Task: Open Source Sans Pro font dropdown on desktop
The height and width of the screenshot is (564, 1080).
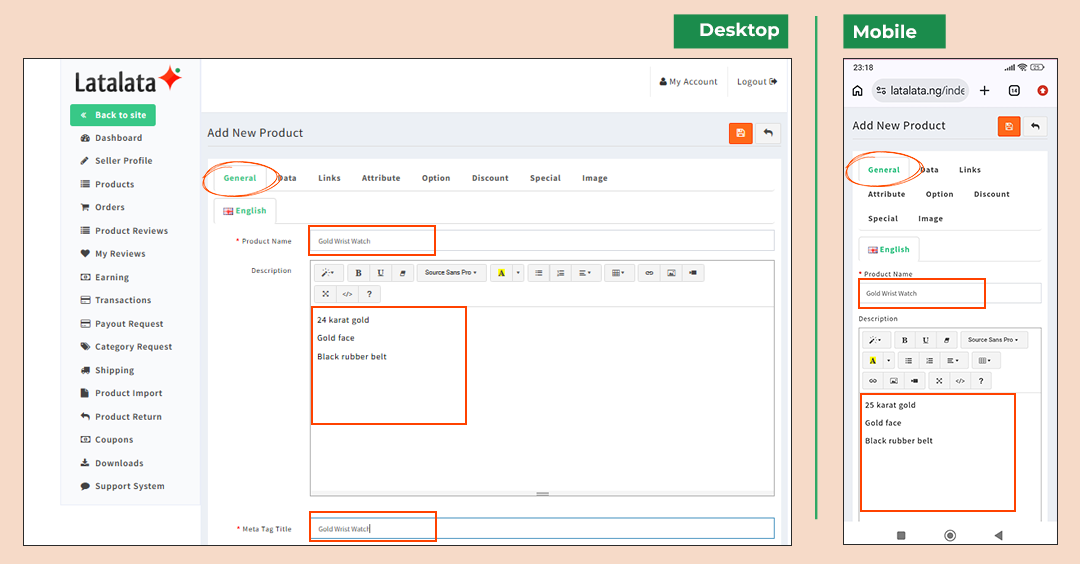Action: [x=451, y=273]
